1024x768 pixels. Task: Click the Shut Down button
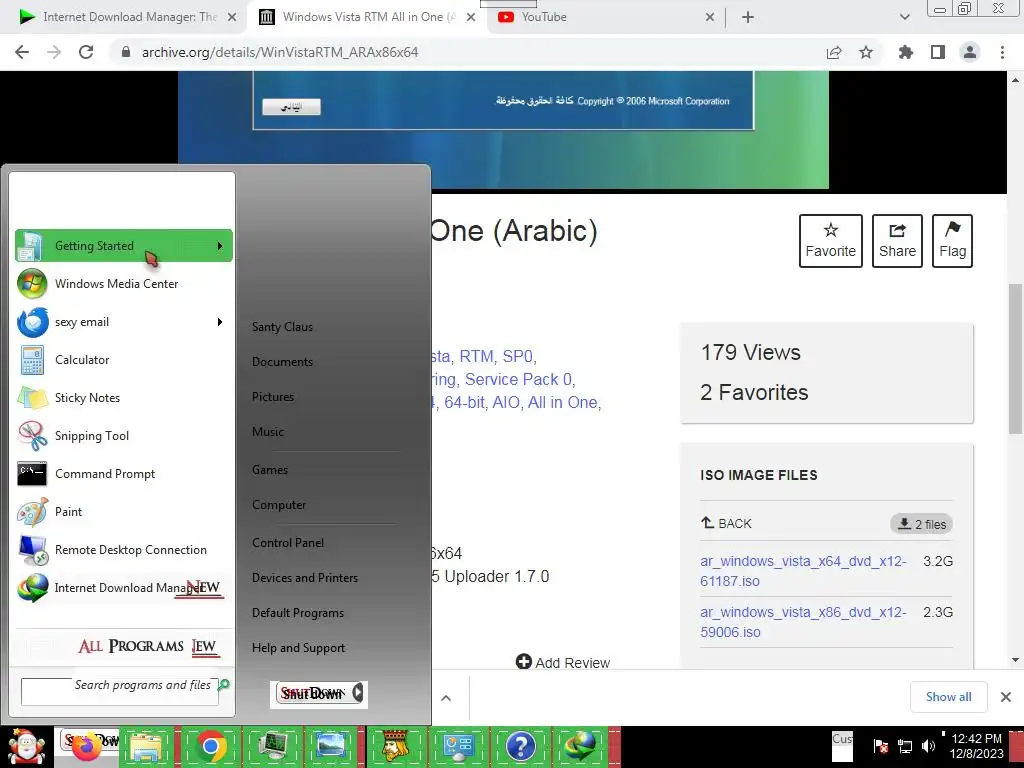pyautogui.click(x=313, y=693)
